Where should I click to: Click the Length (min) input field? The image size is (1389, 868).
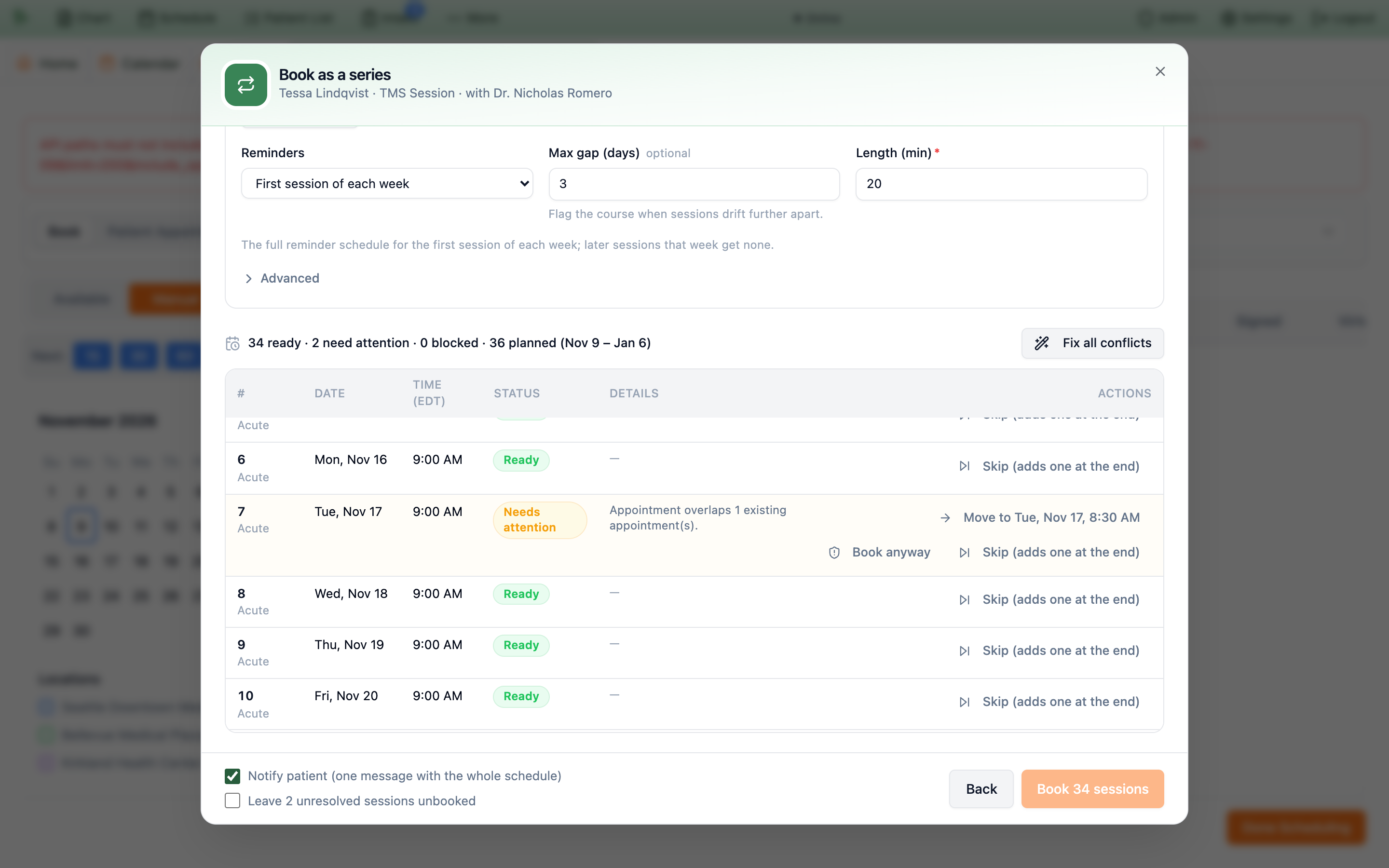tap(1001, 184)
